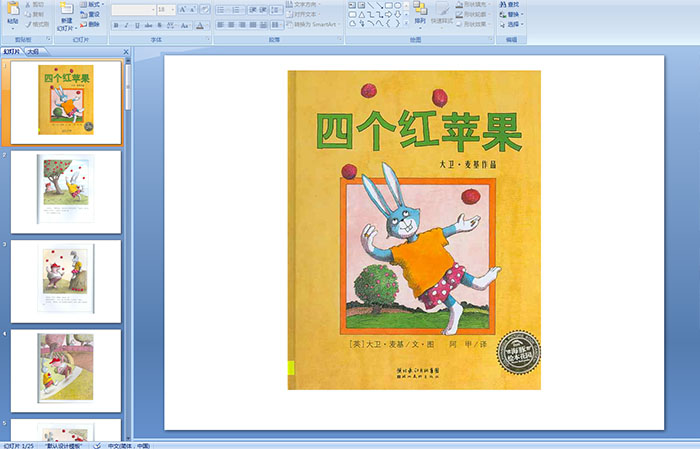Open the Columns dropdown
The height and width of the screenshot is (449, 700).
pos(277,25)
